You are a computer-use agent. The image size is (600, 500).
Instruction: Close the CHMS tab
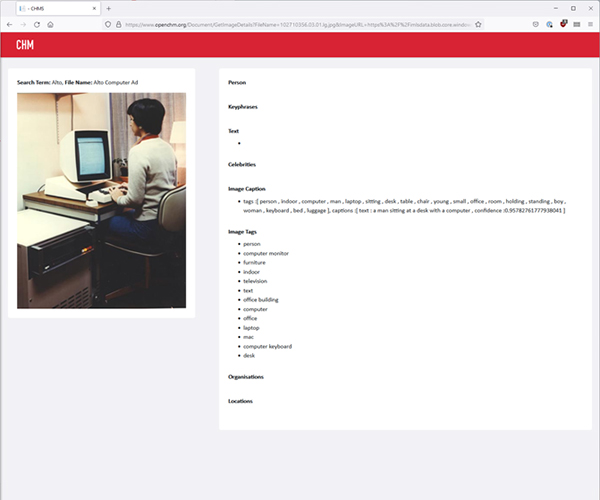94,8
